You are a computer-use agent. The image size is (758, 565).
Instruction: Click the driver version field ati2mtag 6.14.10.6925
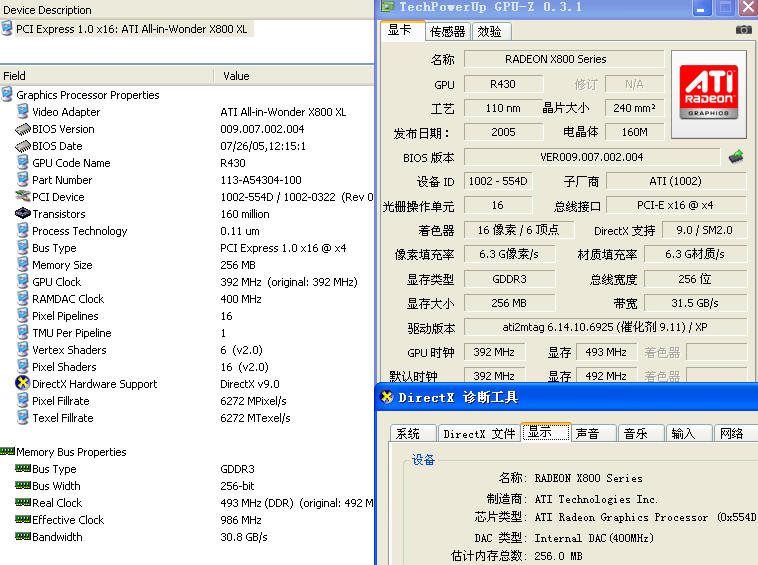point(605,327)
